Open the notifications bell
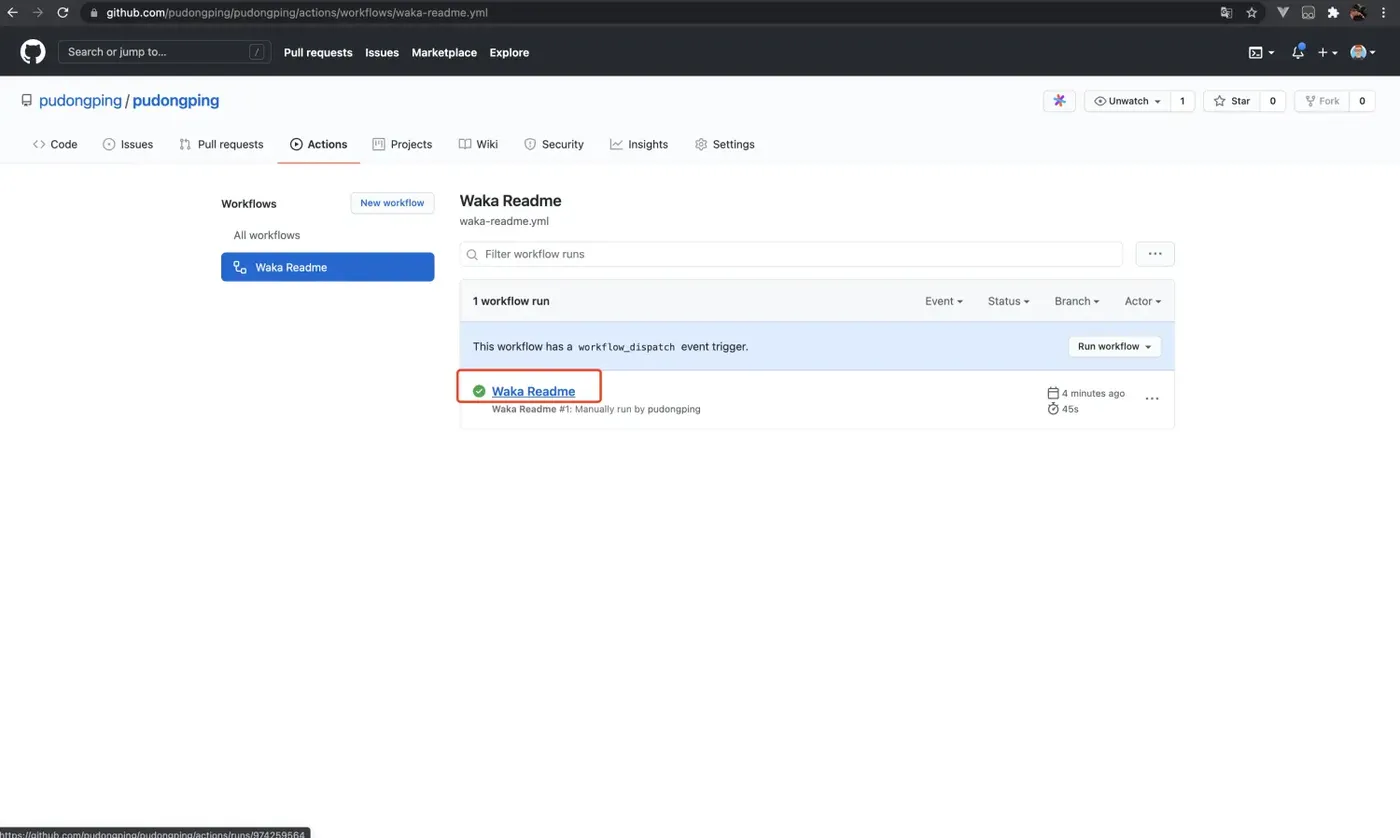Image resolution: width=1400 pixels, height=838 pixels. coord(1298,52)
